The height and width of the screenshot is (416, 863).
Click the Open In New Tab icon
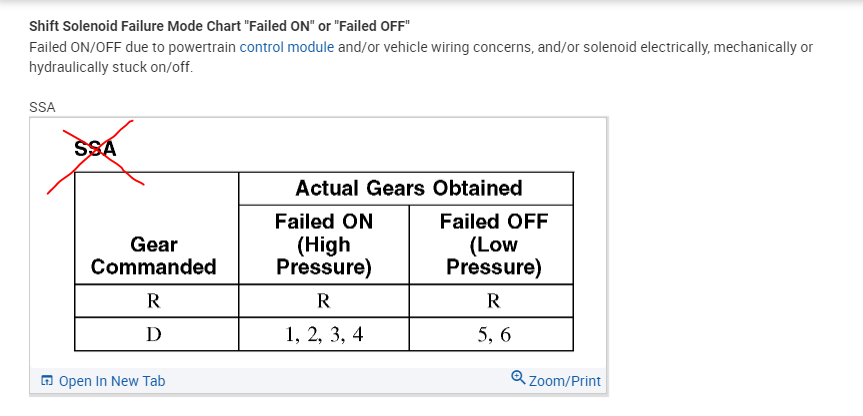[x=46, y=381]
